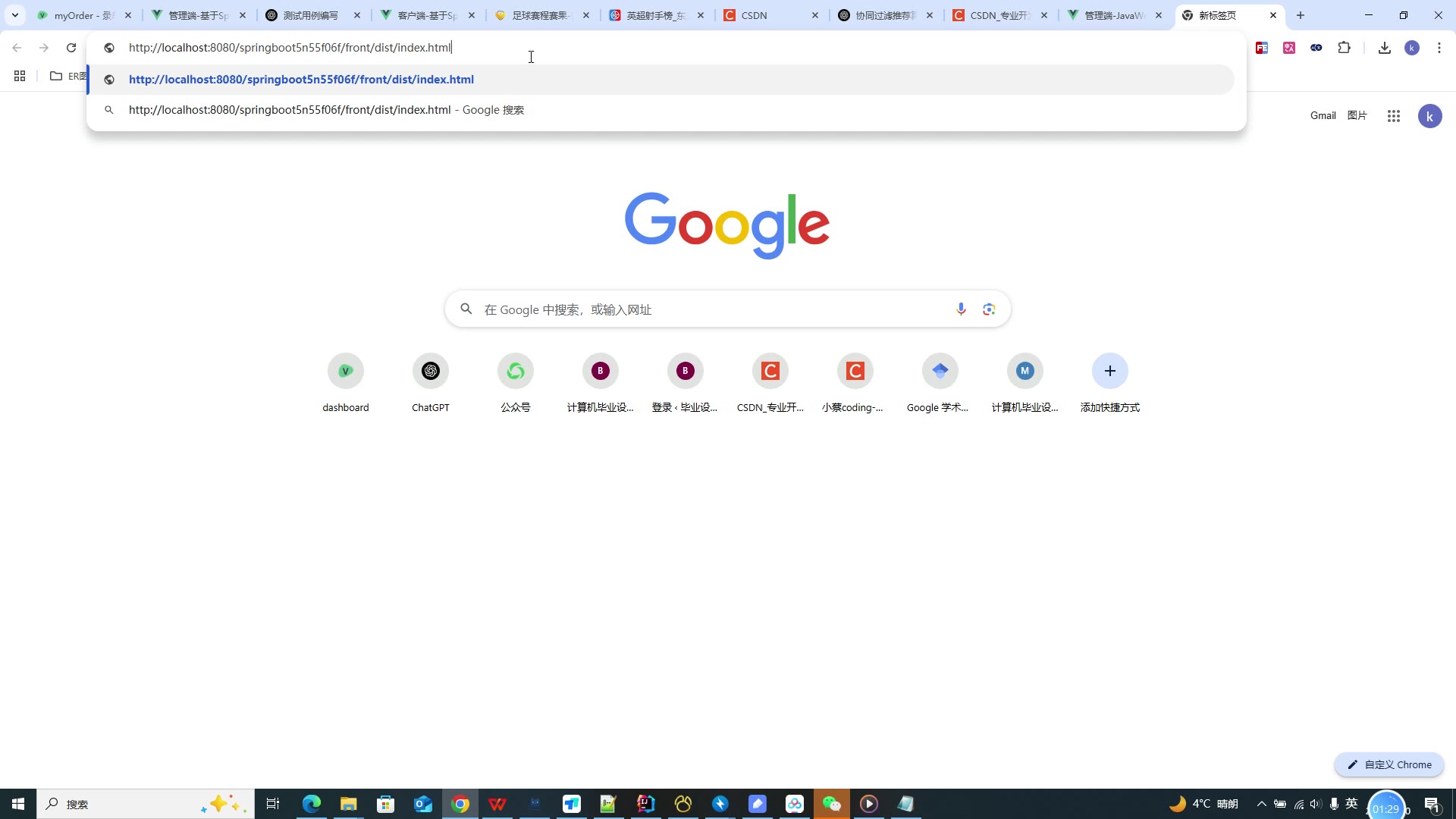Expand the tab search dropdown arrow
1456x819 pixels.
tap(14, 15)
